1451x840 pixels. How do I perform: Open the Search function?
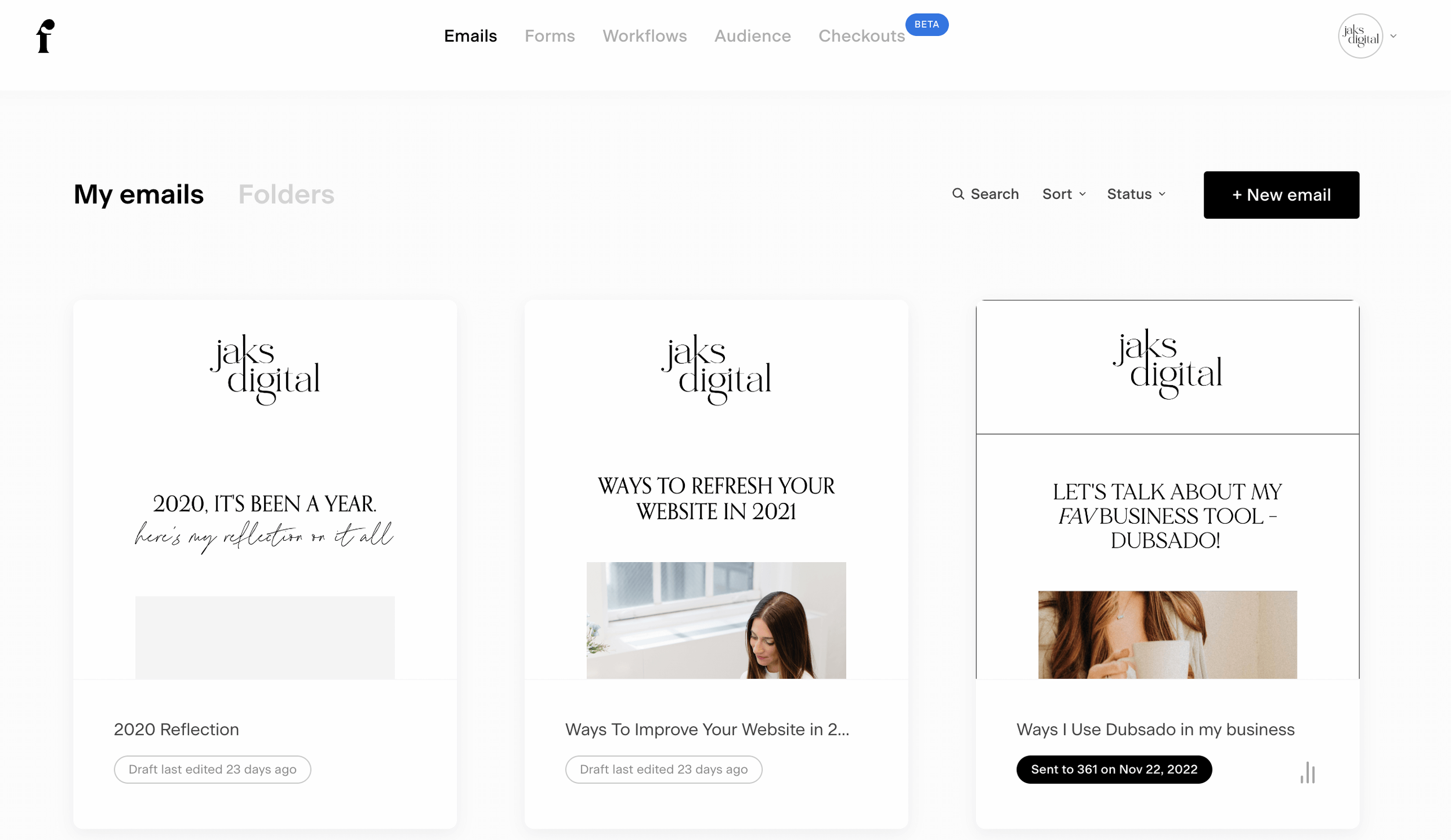tap(986, 194)
